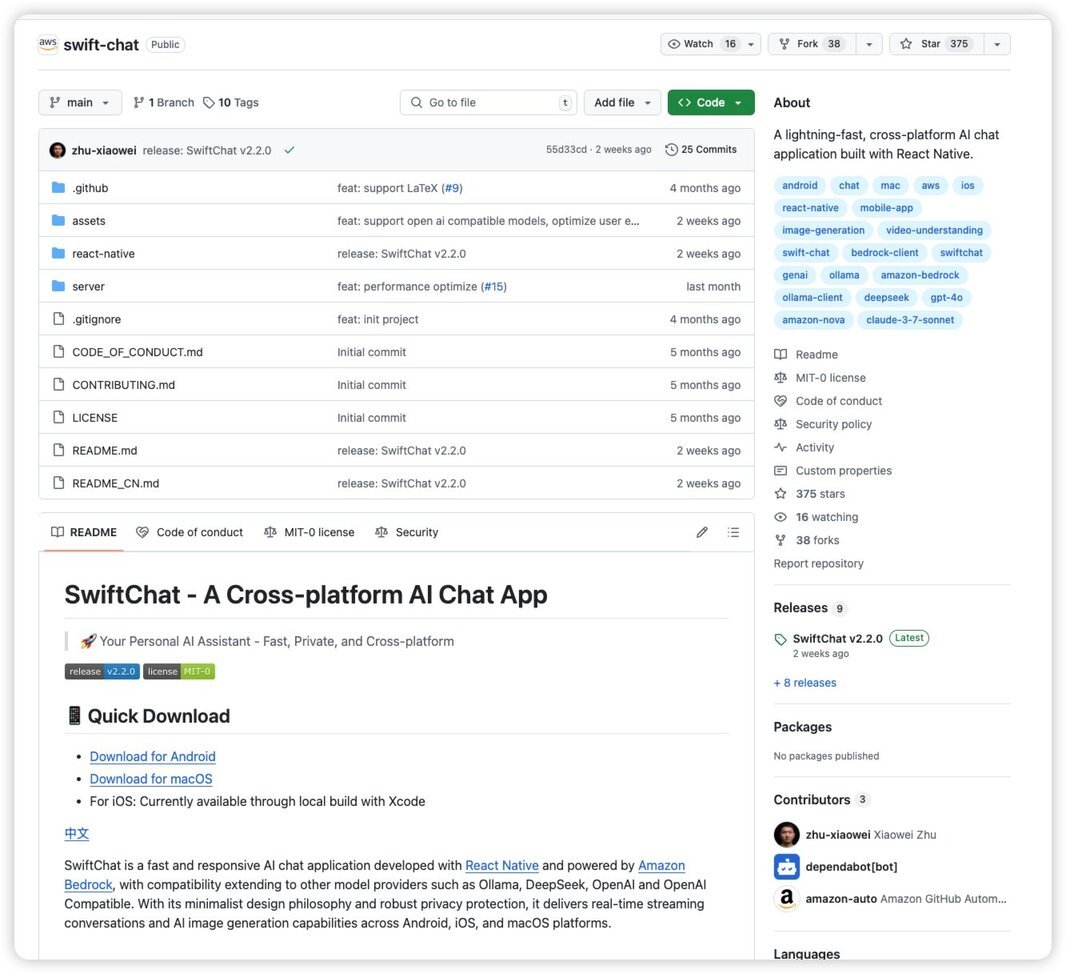Click the commit history clock icon
Screen dimensions: 1066x974
point(671,150)
